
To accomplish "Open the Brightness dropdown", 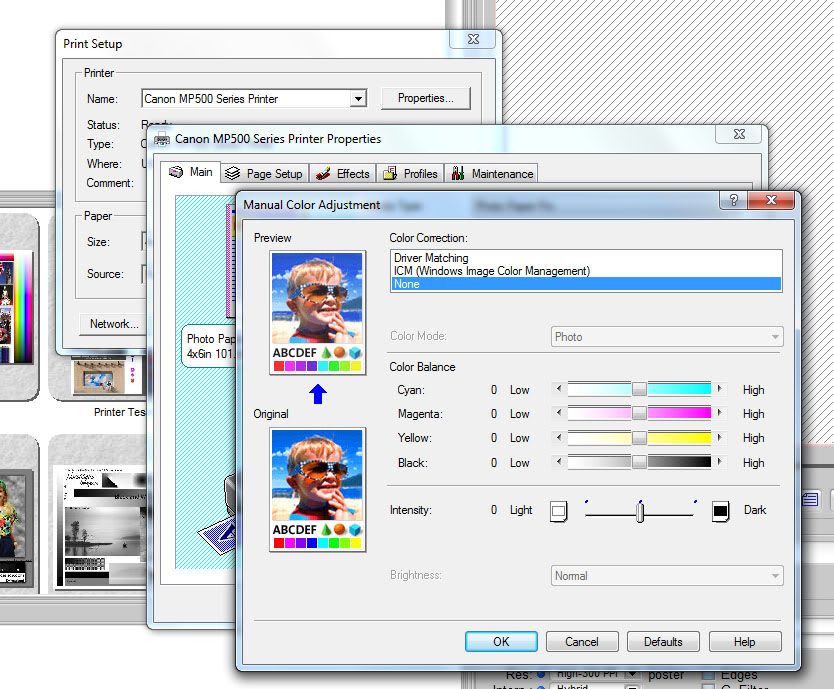I will tap(666, 576).
